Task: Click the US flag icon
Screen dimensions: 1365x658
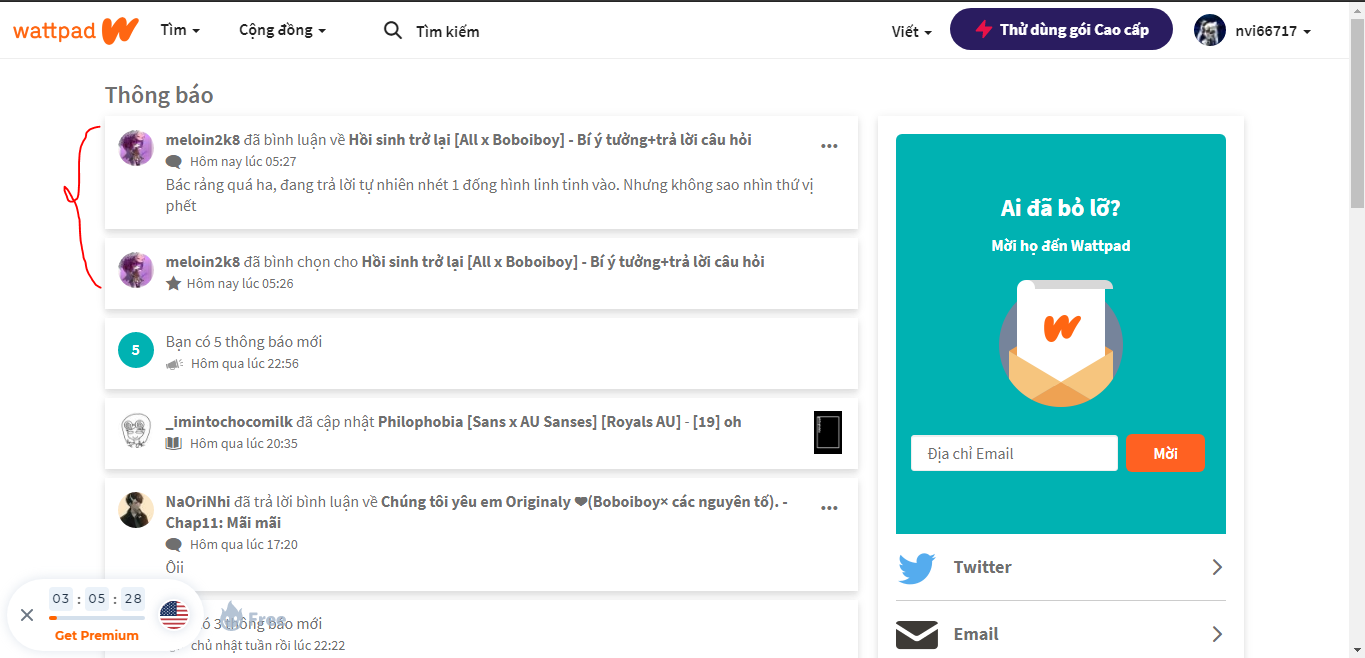Action: coord(174,615)
